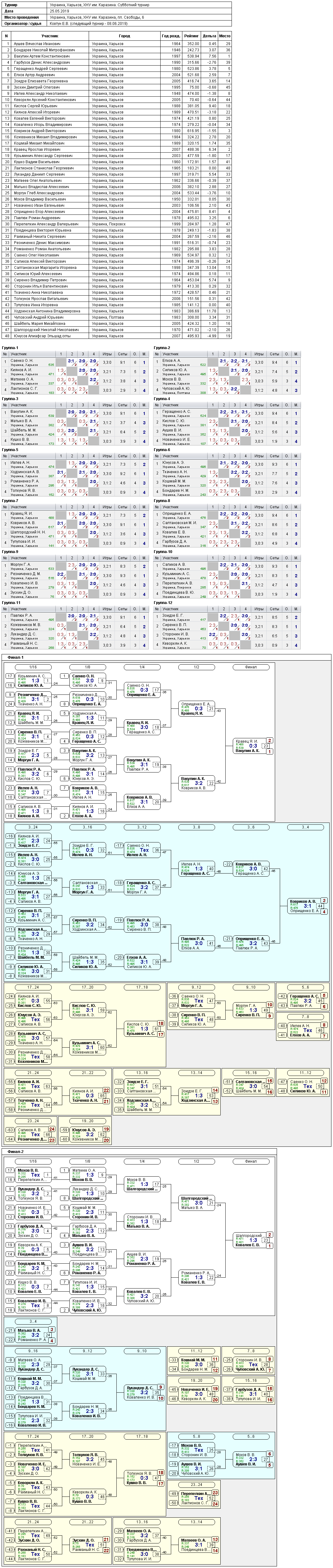The width and height of the screenshot is (333, 1568).
Task: Click the 'Группа-12' heading
Action: click(163, 603)
